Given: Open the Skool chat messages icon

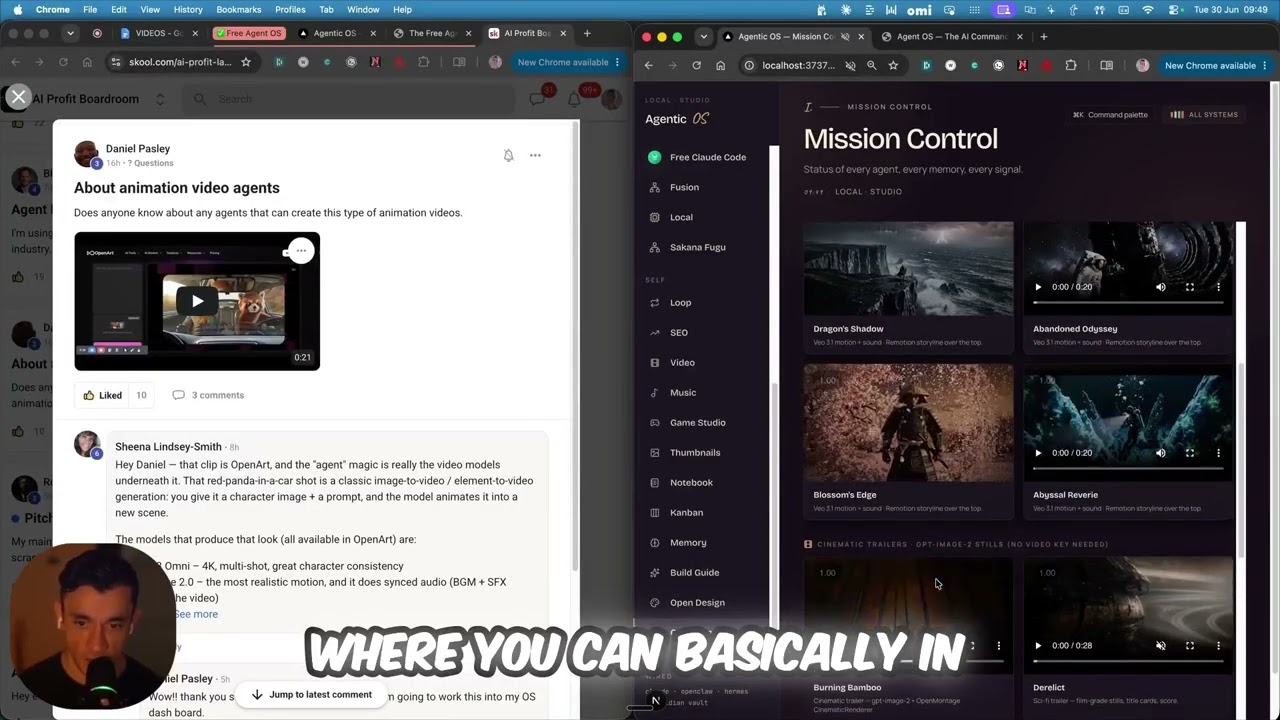Looking at the screenshot, I should (x=538, y=98).
